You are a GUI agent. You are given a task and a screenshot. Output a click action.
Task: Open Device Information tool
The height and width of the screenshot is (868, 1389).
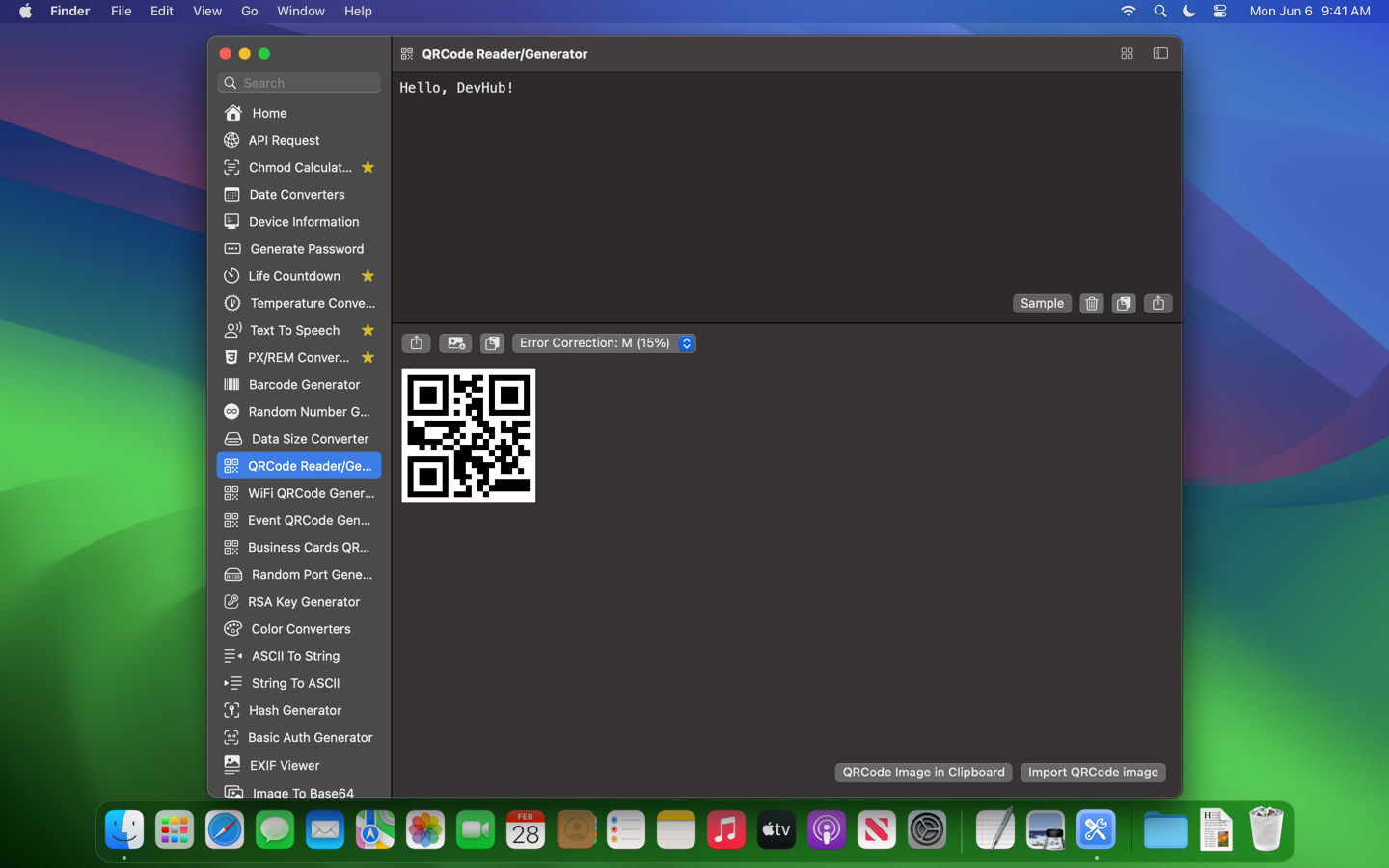point(299,221)
